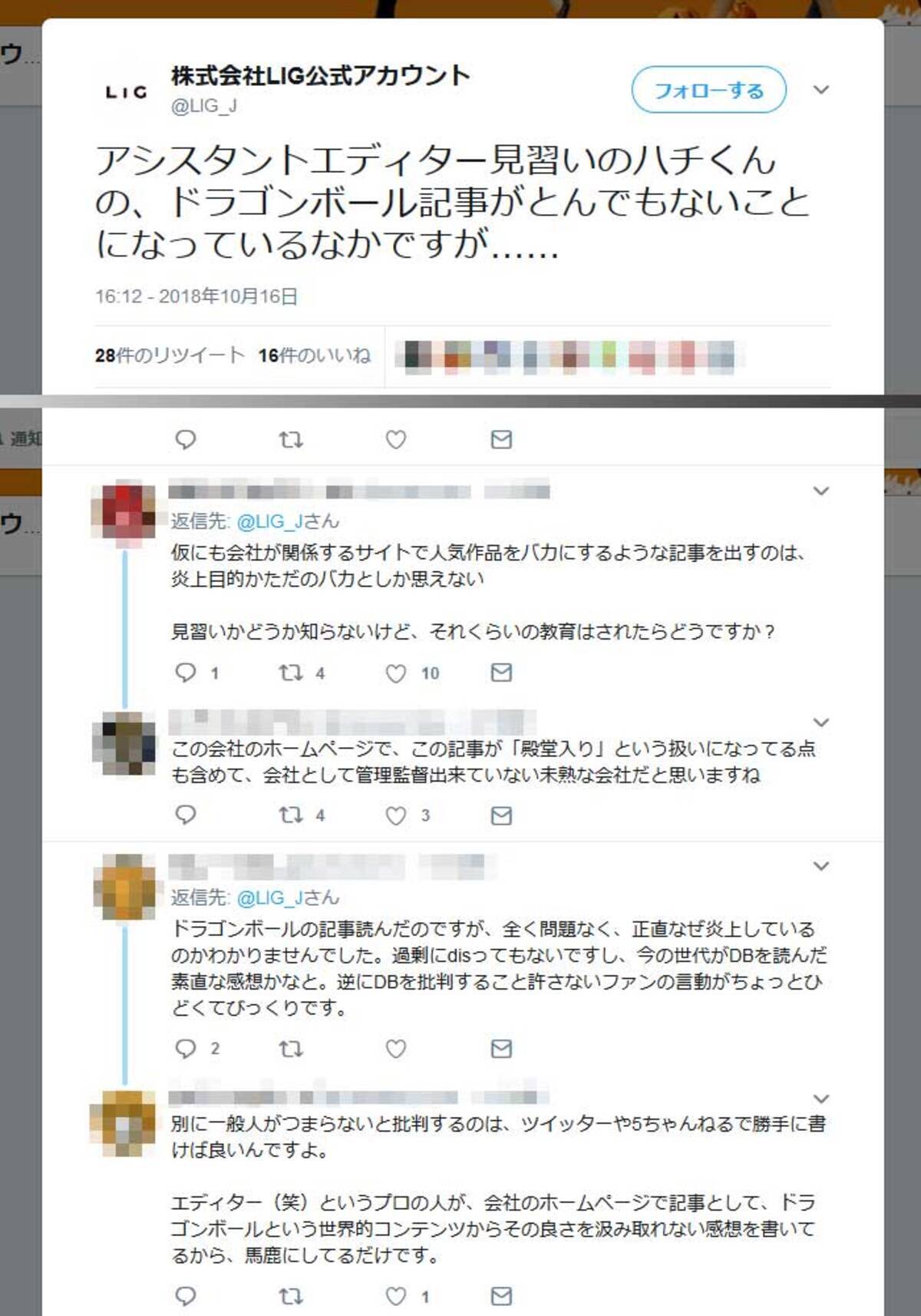Screen dimensions: 921x1316
Task: Retweet the first reply with 4 retweets
Action: (x=291, y=673)
